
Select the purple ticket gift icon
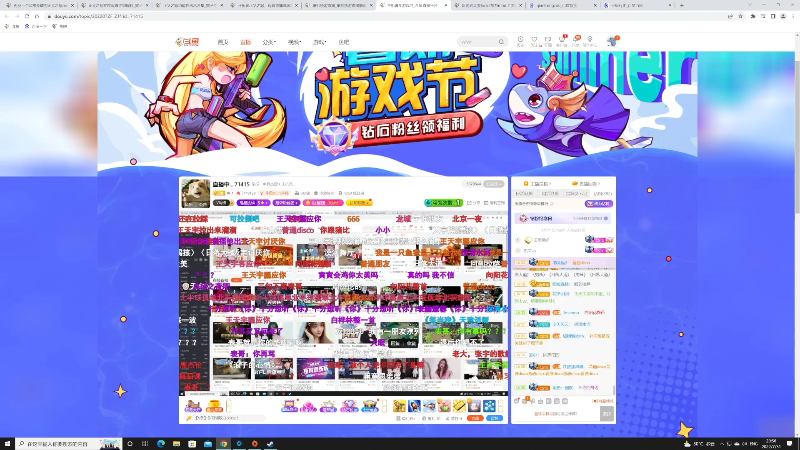pyautogui.click(x=289, y=406)
